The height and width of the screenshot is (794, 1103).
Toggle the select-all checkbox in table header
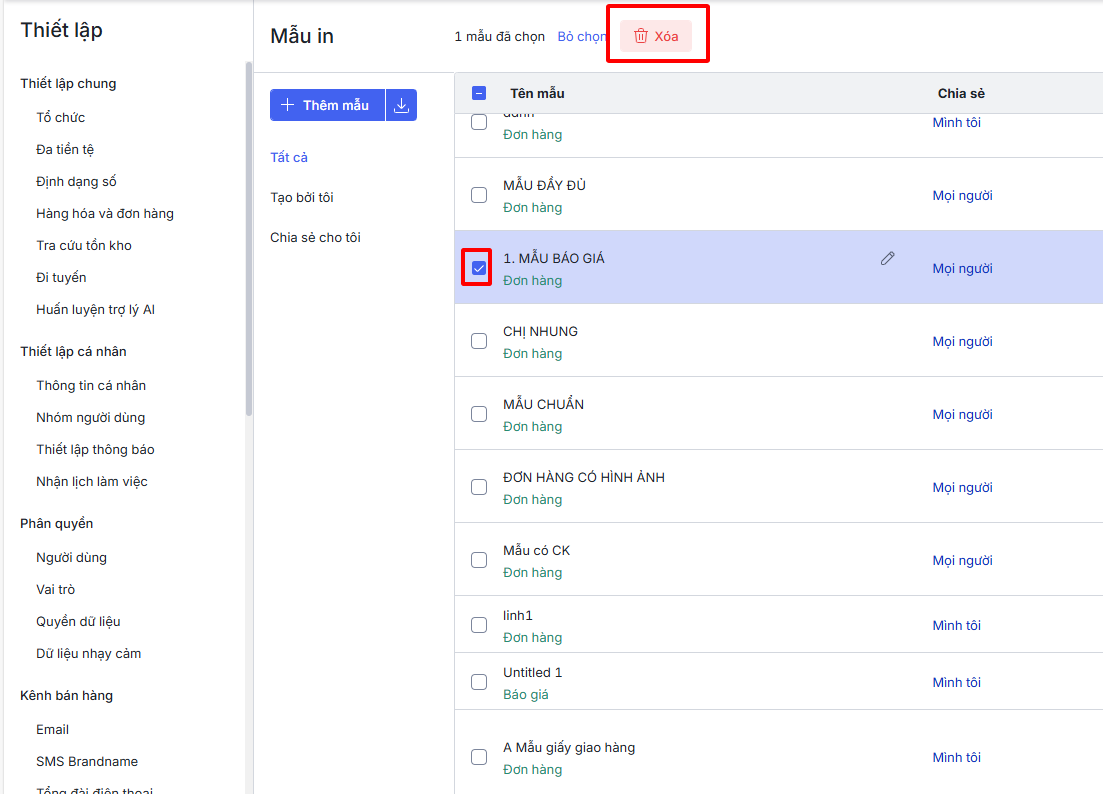coord(479,93)
